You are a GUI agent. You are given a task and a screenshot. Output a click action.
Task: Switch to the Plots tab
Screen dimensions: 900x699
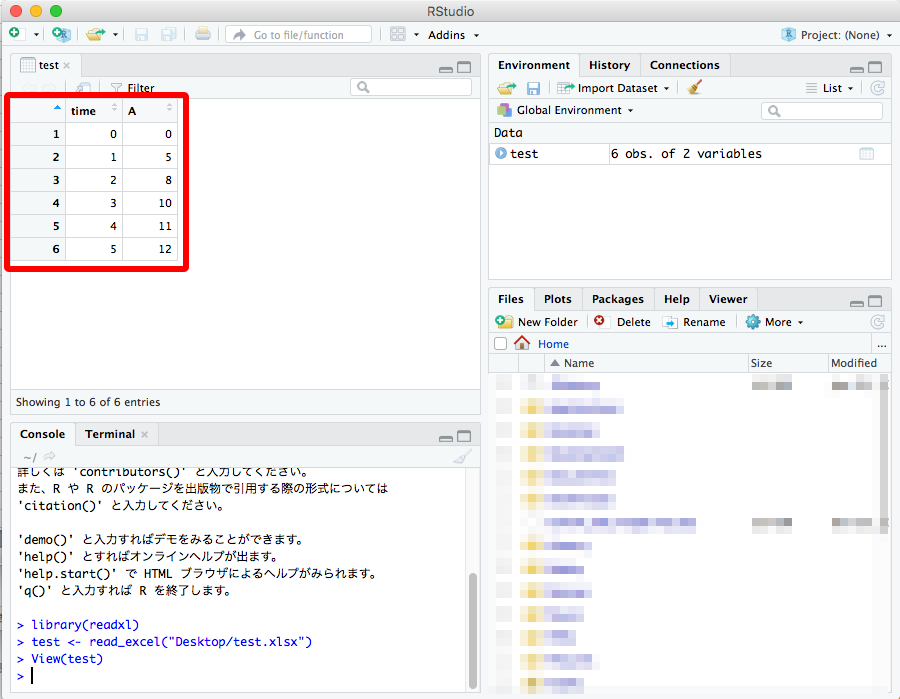(557, 299)
